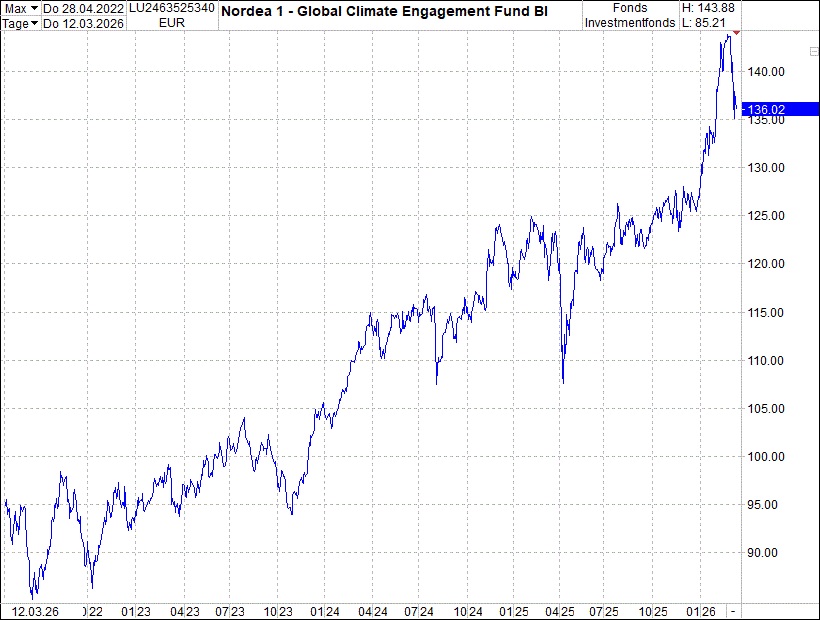Image resolution: width=820 pixels, height=620 pixels.
Task: Click the 04 25 time axis label
Action: (560, 612)
